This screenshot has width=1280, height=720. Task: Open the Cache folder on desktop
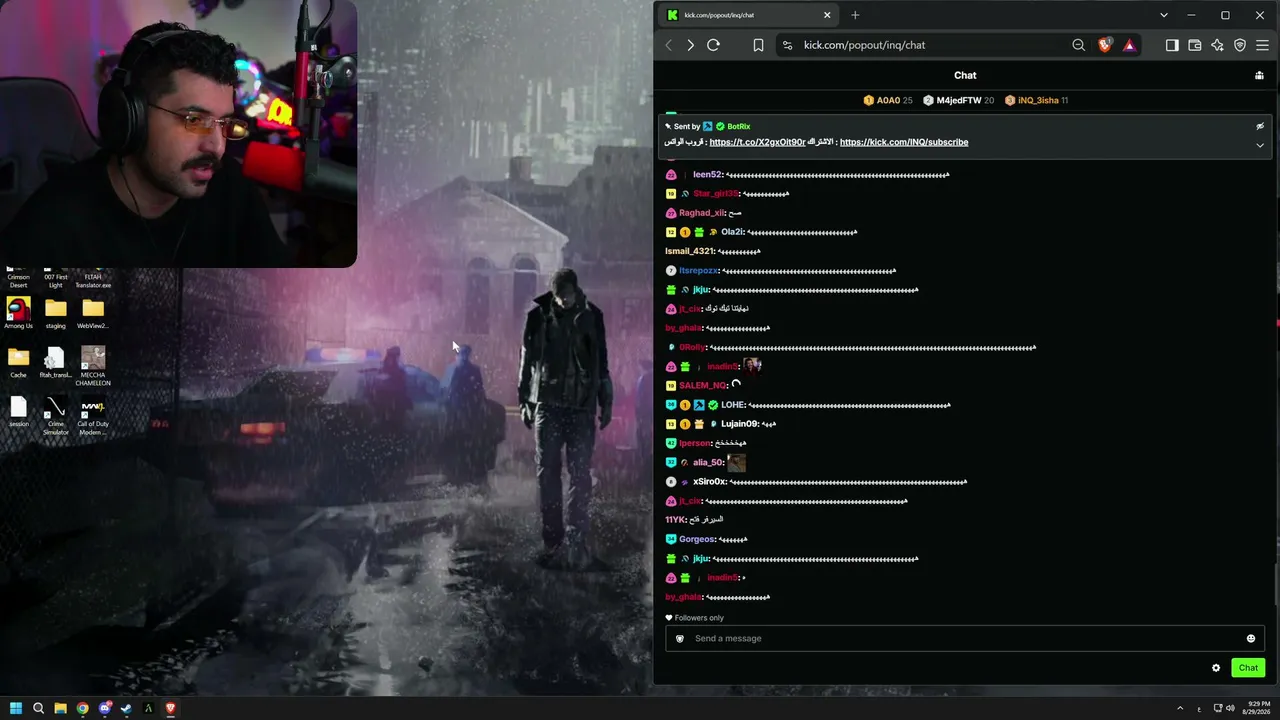[x=18, y=362]
